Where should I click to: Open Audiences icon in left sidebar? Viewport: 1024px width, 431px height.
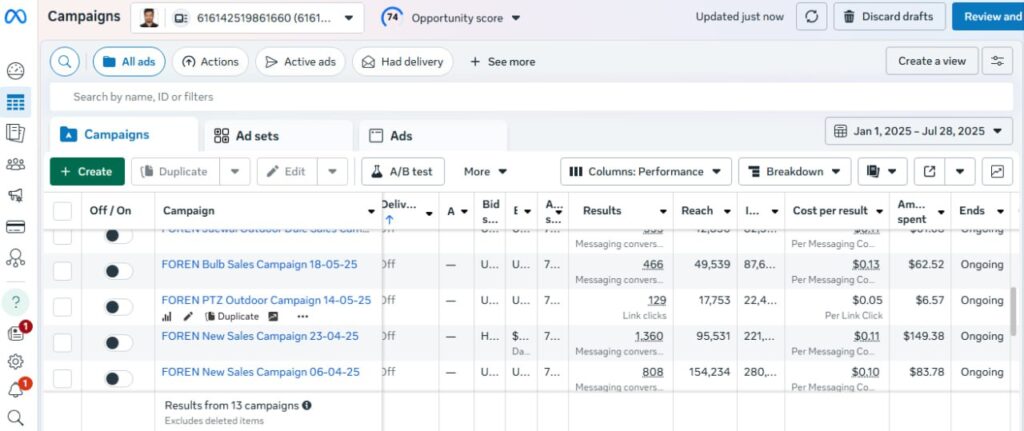pos(15,165)
